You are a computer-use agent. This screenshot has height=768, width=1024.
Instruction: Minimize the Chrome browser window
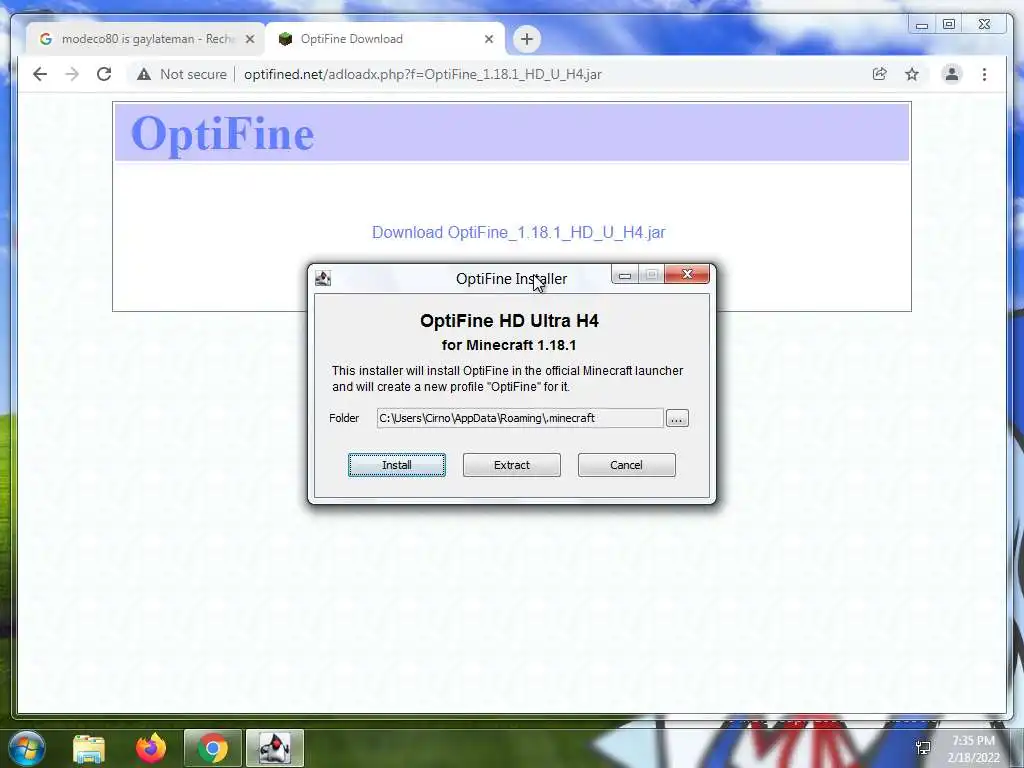(x=921, y=25)
